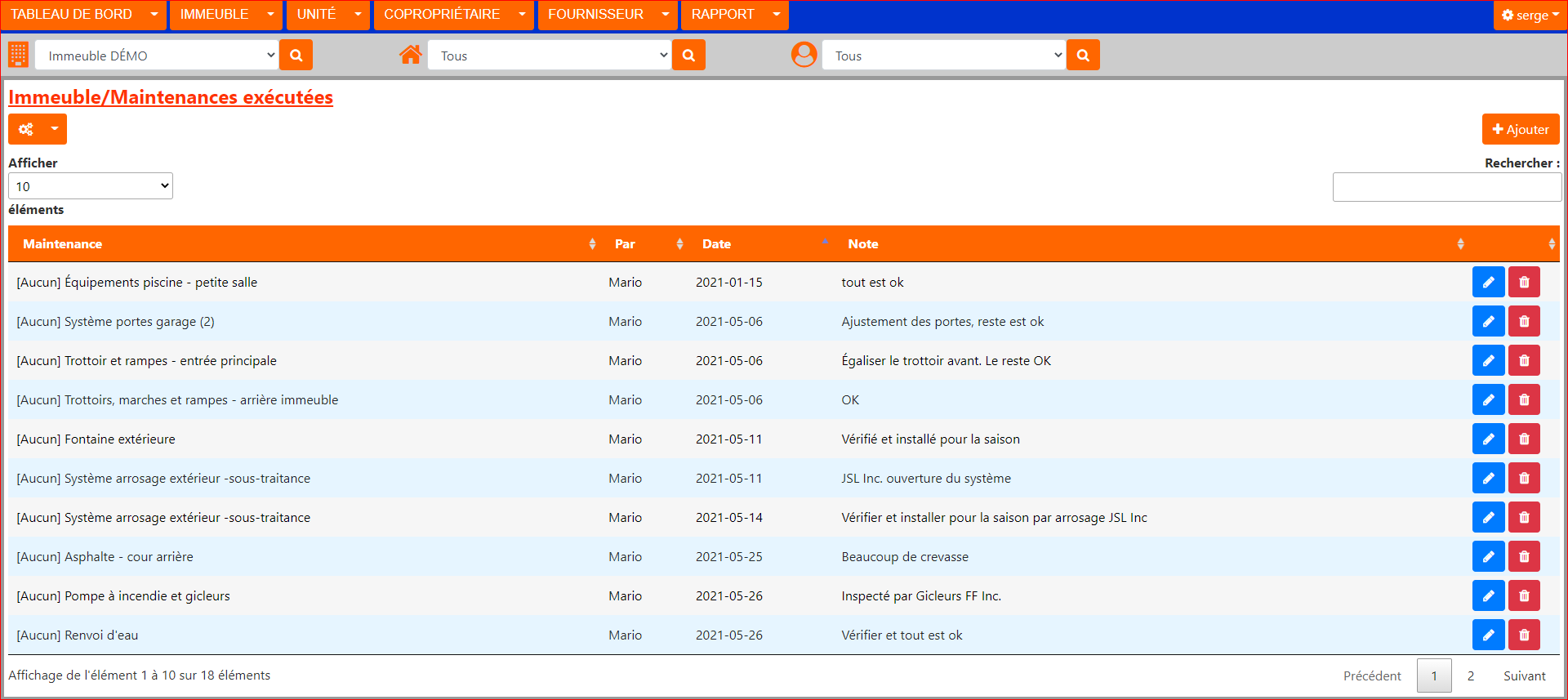Click the Suivant pagination link
1568x700 pixels.
1524,676
